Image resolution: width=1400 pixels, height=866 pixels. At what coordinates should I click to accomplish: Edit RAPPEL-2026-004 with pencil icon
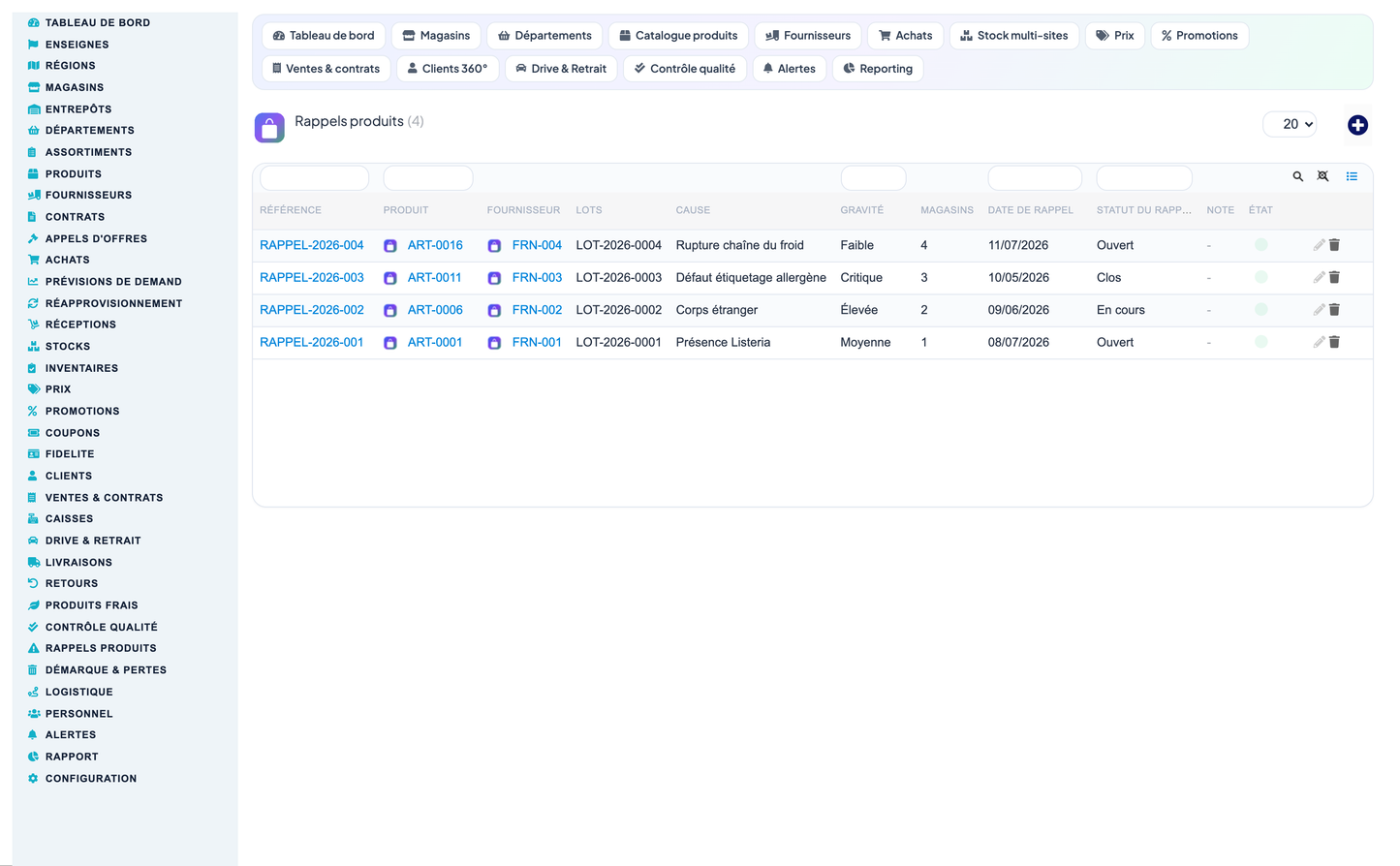pos(1319,245)
